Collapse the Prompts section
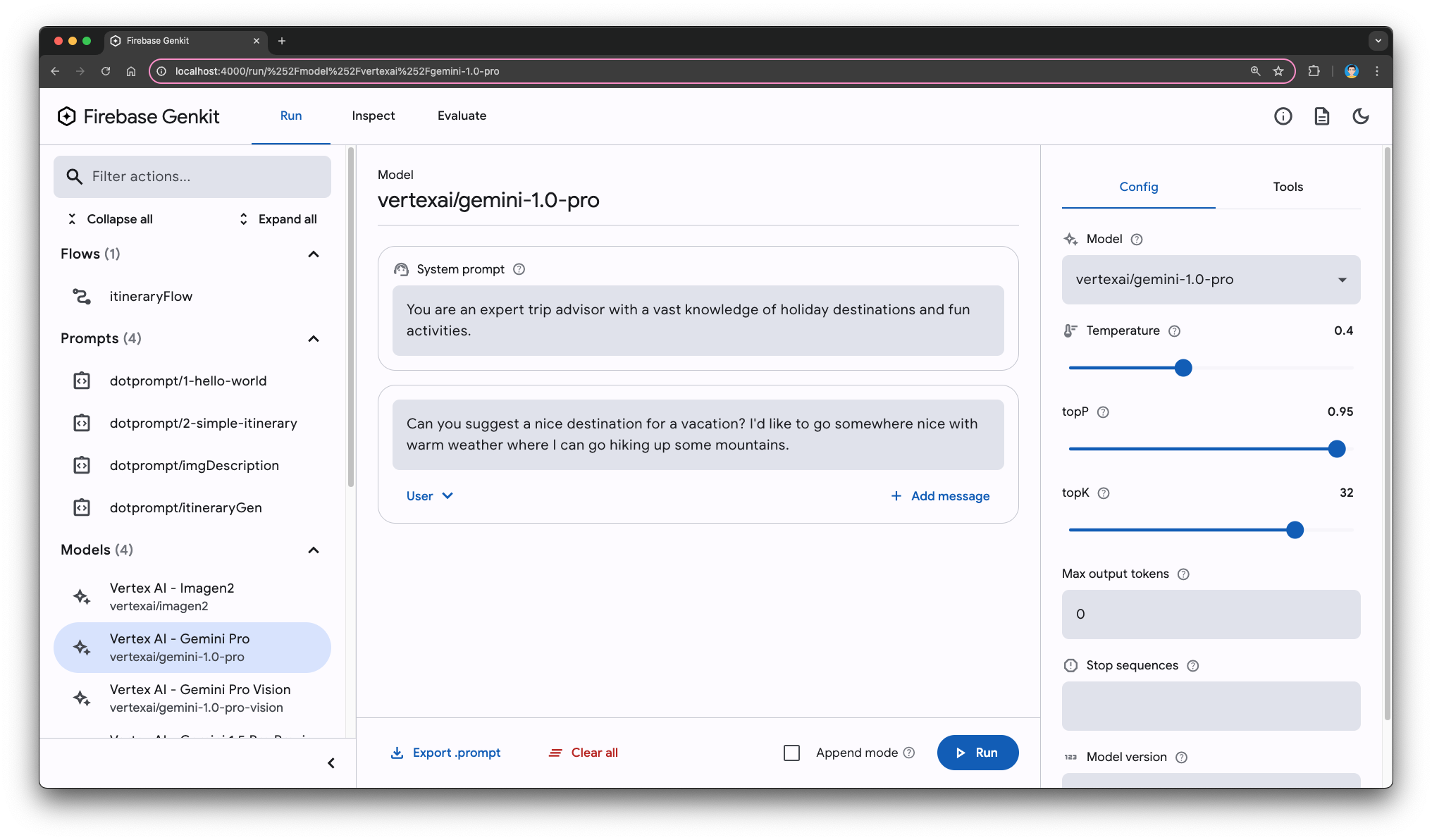This screenshot has width=1432, height=840. pyautogui.click(x=313, y=338)
